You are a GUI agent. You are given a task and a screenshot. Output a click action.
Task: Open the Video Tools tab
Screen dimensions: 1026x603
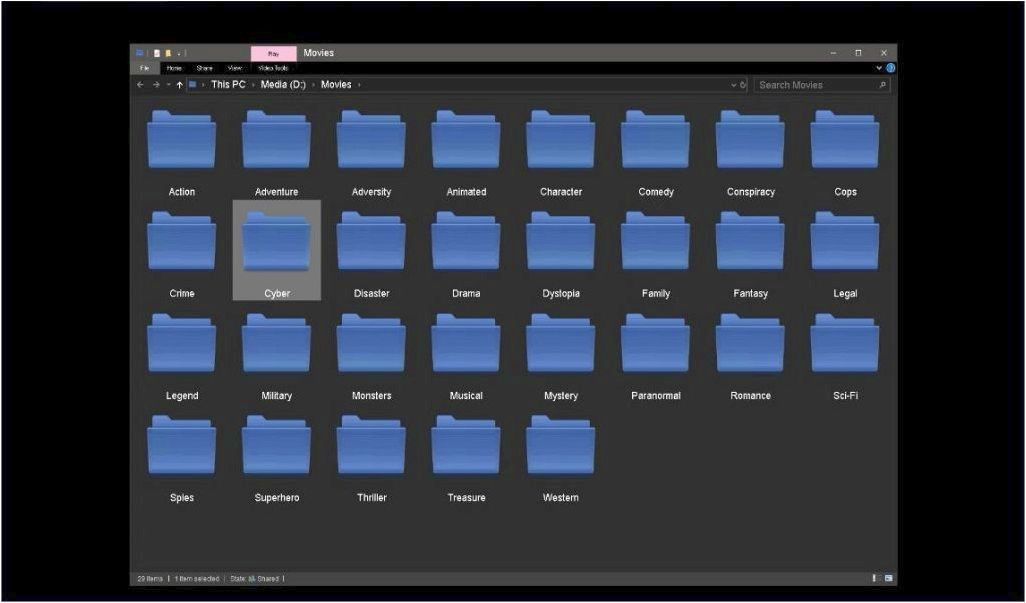point(273,68)
